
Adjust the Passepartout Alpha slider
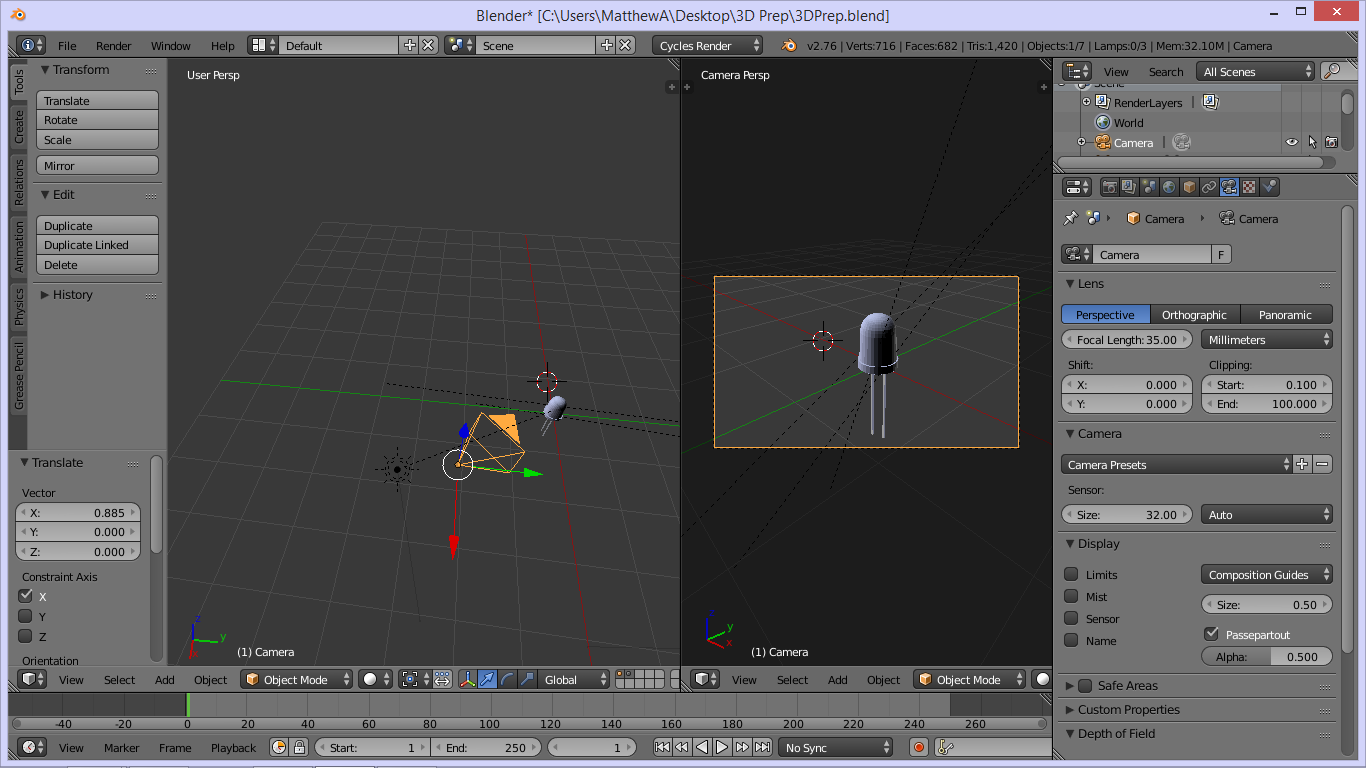[1267, 656]
